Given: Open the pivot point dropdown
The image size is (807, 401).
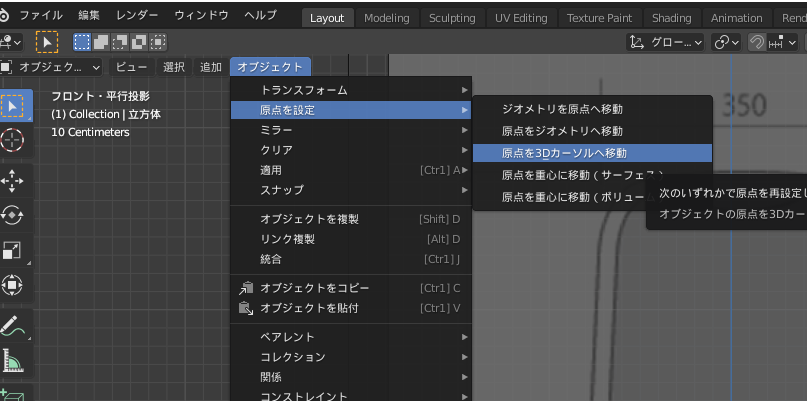Looking at the screenshot, I should click(726, 42).
